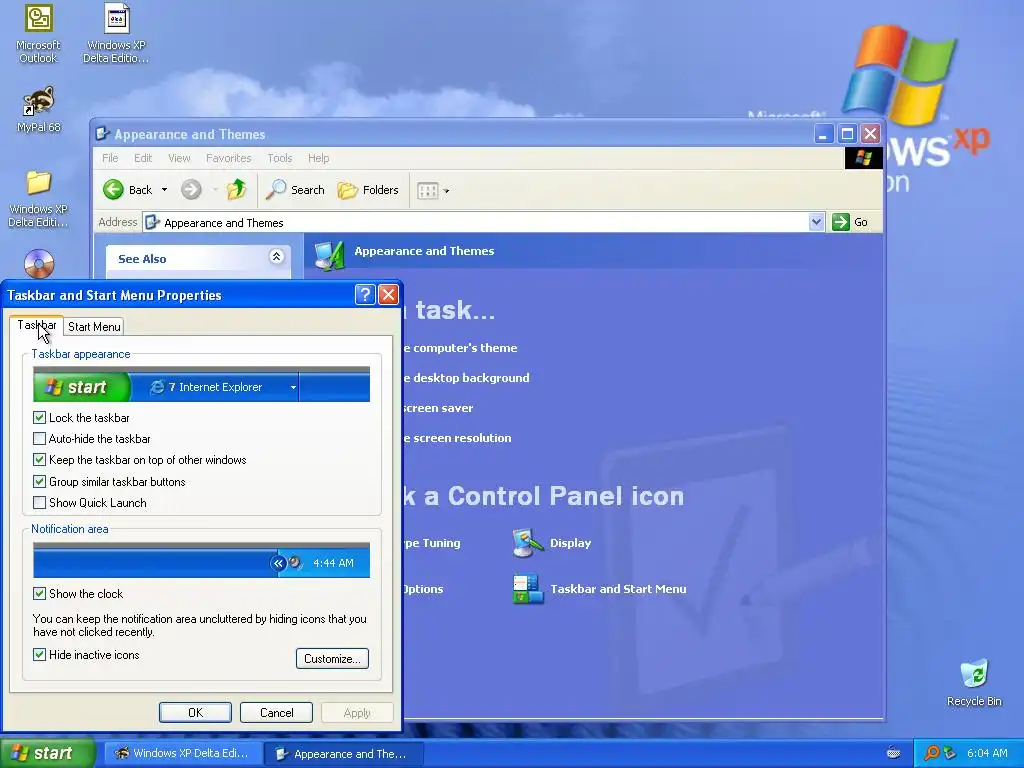The height and width of the screenshot is (768, 1024).
Task: Open the Help menu
Action: (x=319, y=158)
